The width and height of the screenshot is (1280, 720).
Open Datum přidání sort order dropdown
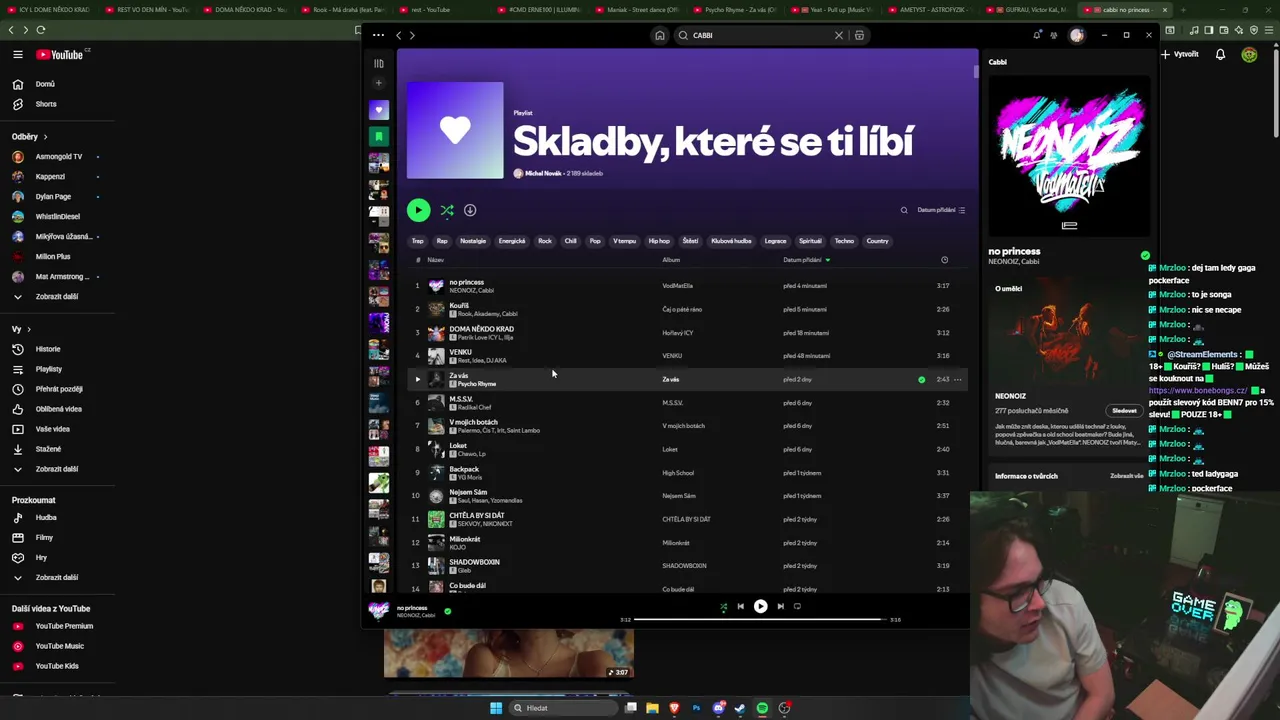pos(941,210)
